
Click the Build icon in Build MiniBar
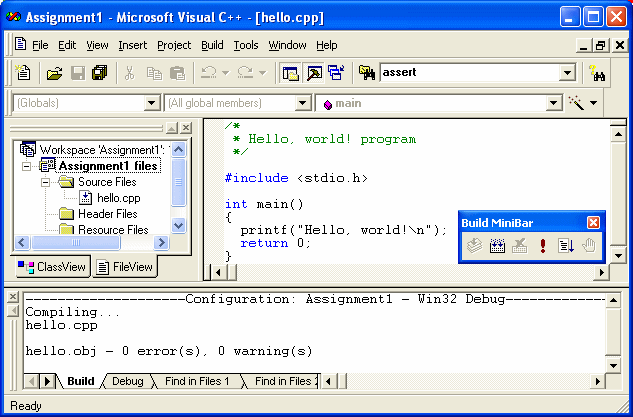pos(497,245)
